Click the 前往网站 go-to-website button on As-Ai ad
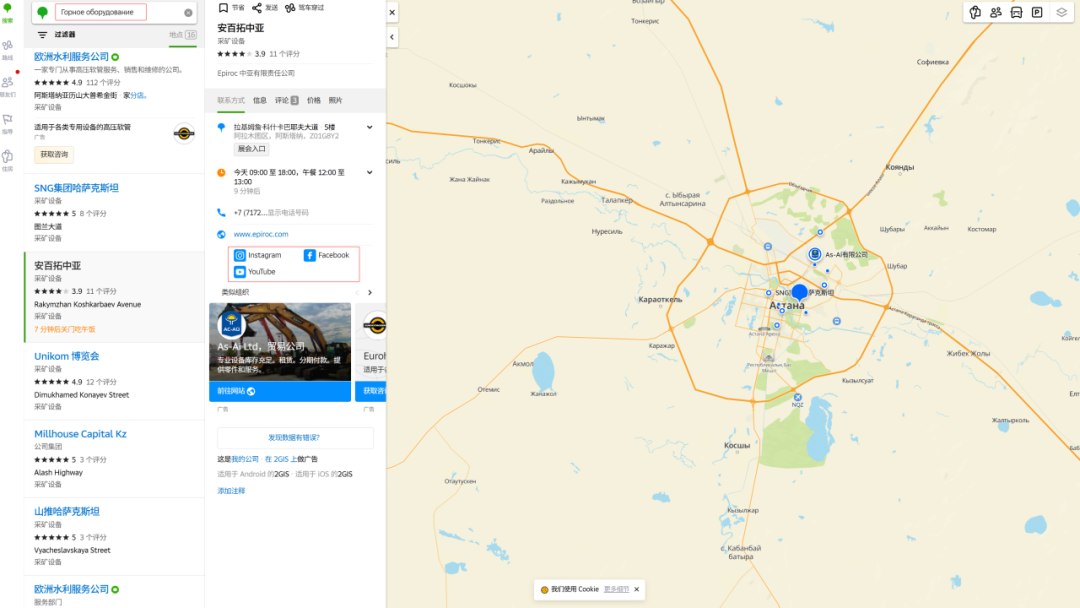 click(280, 391)
